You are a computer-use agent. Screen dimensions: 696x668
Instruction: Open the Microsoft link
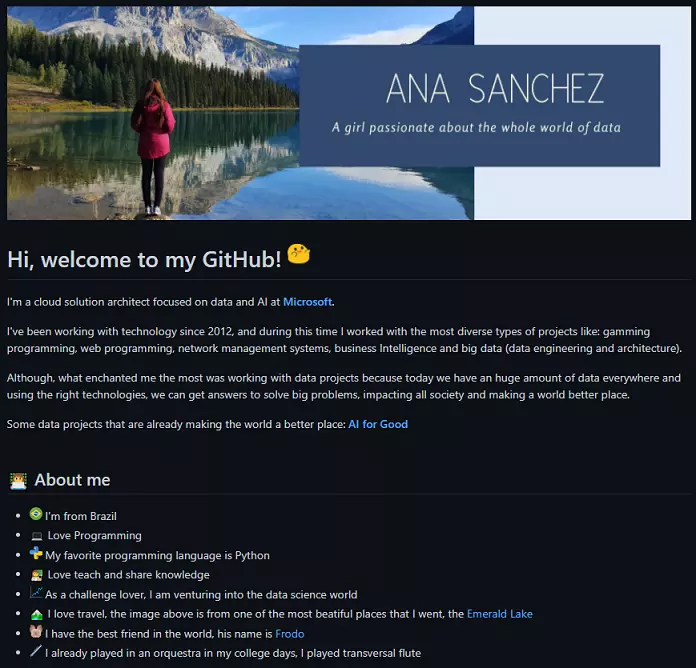[307, 302]
